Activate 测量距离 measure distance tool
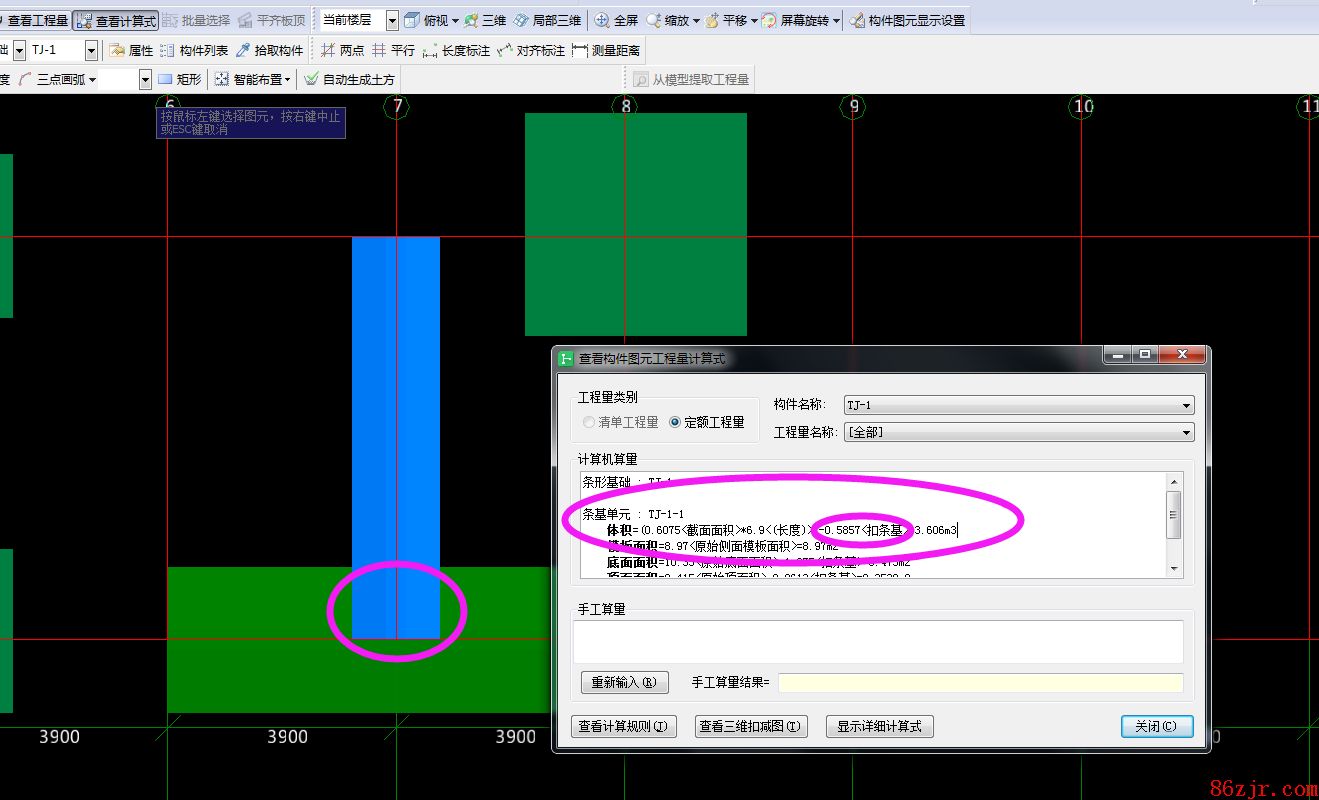 pyautogui.click(x=606, y=50)
